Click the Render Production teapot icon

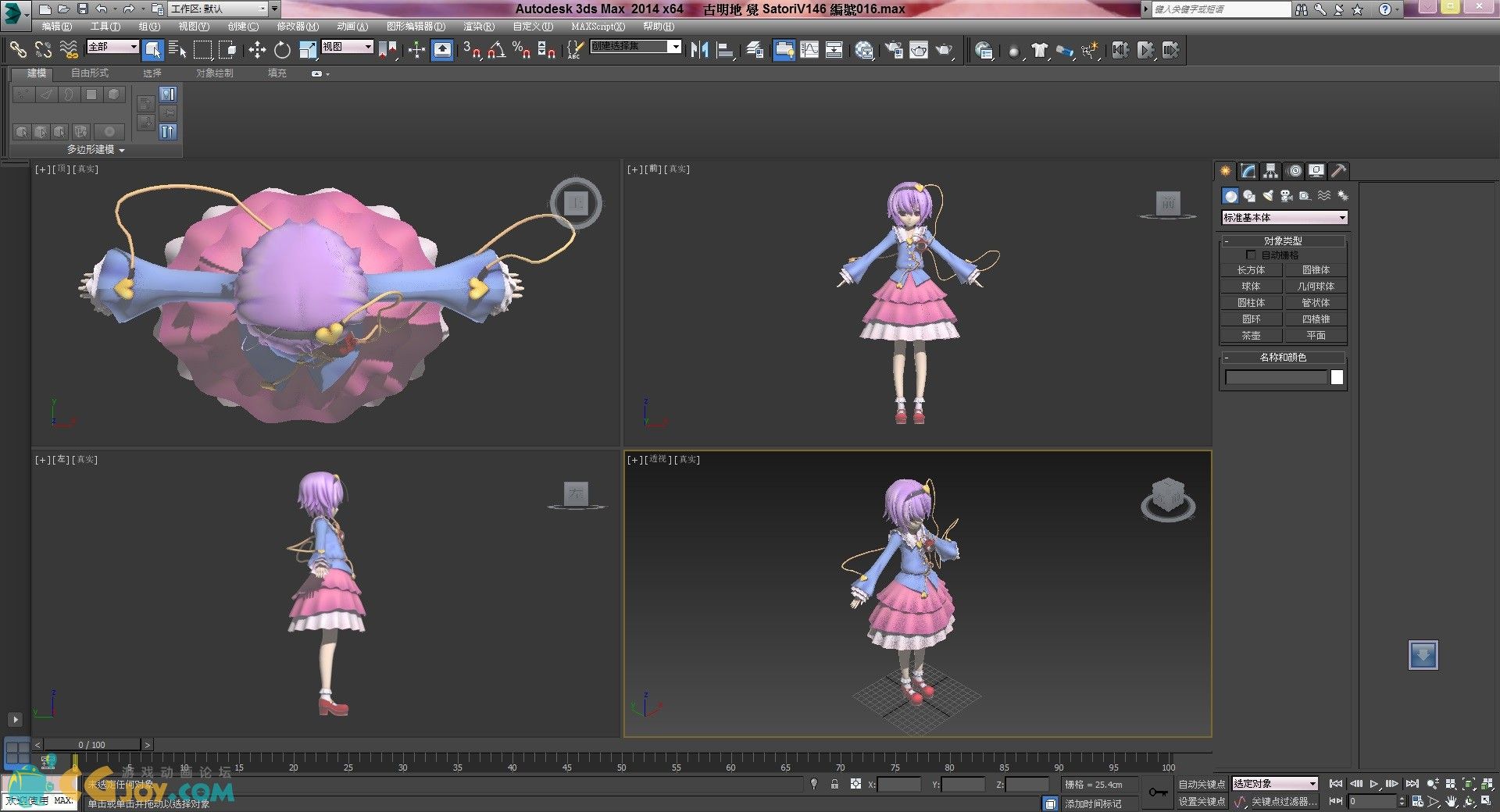pos(945,50)
